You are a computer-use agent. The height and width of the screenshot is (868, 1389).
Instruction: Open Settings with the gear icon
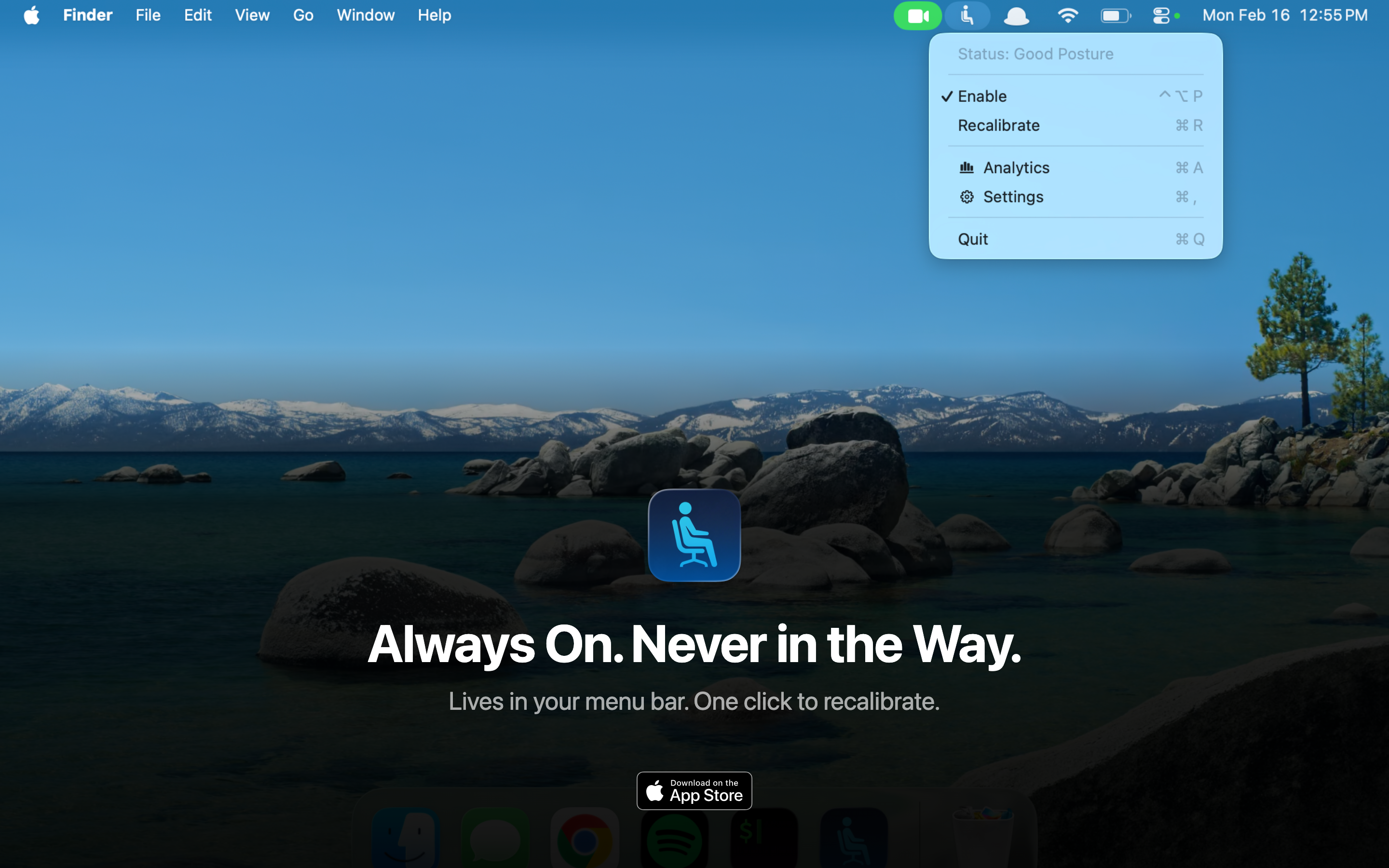point(1013,197)
